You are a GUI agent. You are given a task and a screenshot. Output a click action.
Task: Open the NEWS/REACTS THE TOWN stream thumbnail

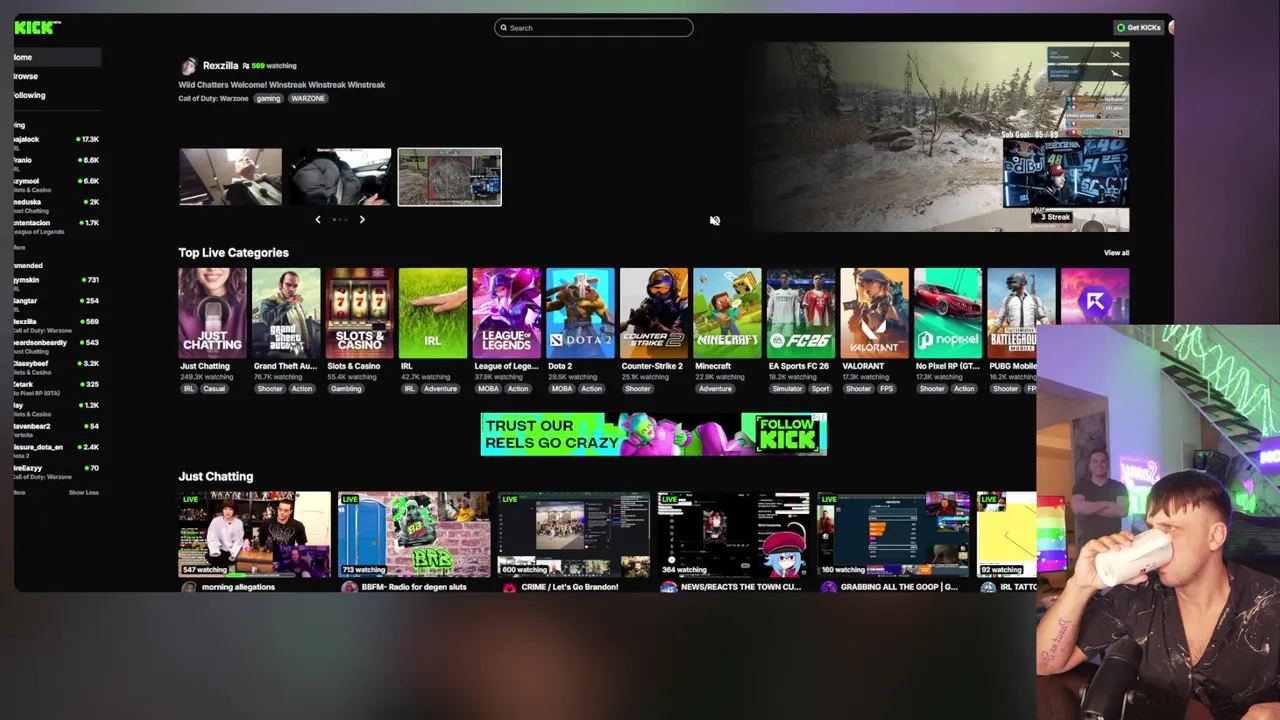734,534
